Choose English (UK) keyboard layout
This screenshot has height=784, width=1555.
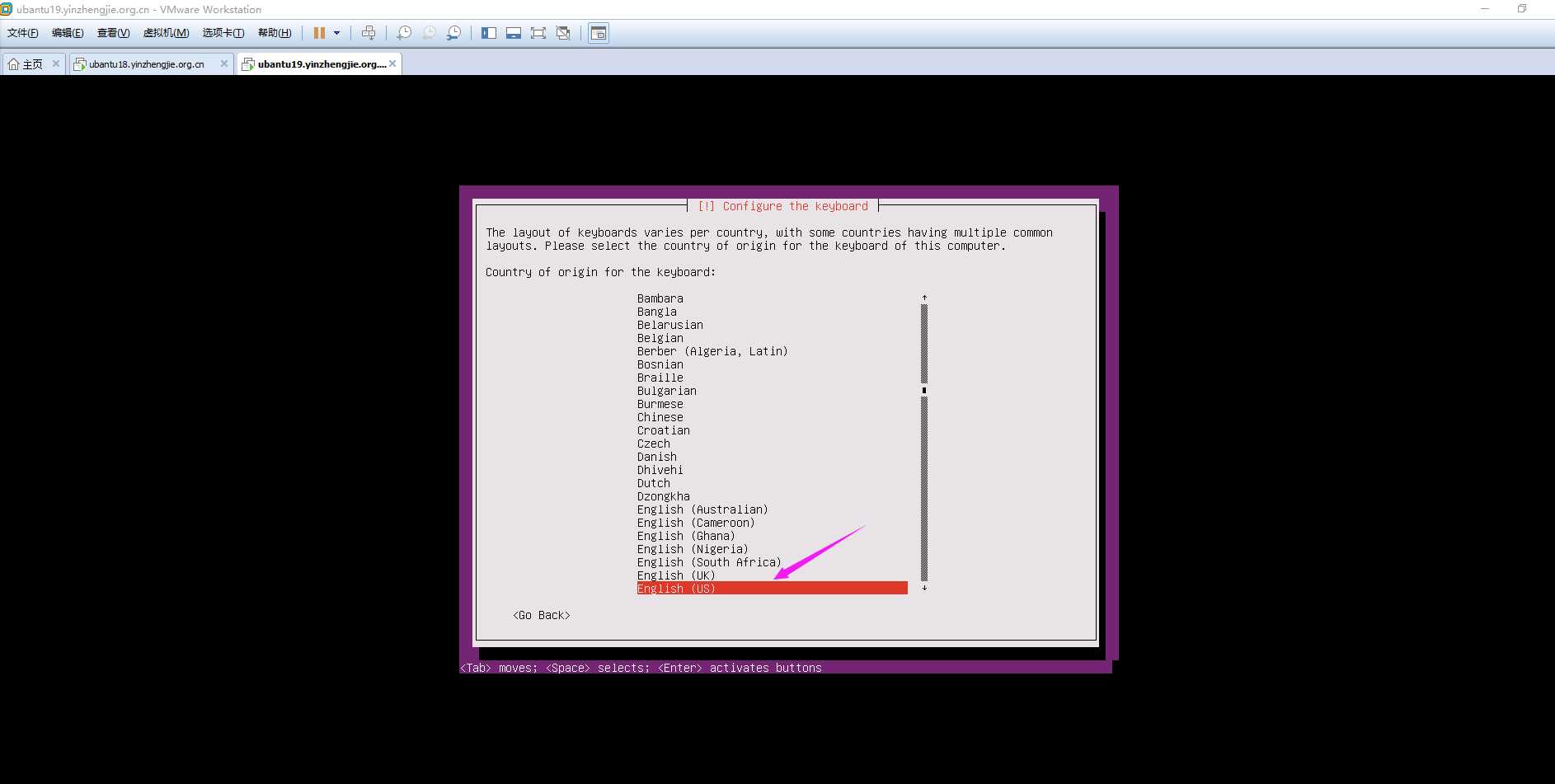point(676,575)
